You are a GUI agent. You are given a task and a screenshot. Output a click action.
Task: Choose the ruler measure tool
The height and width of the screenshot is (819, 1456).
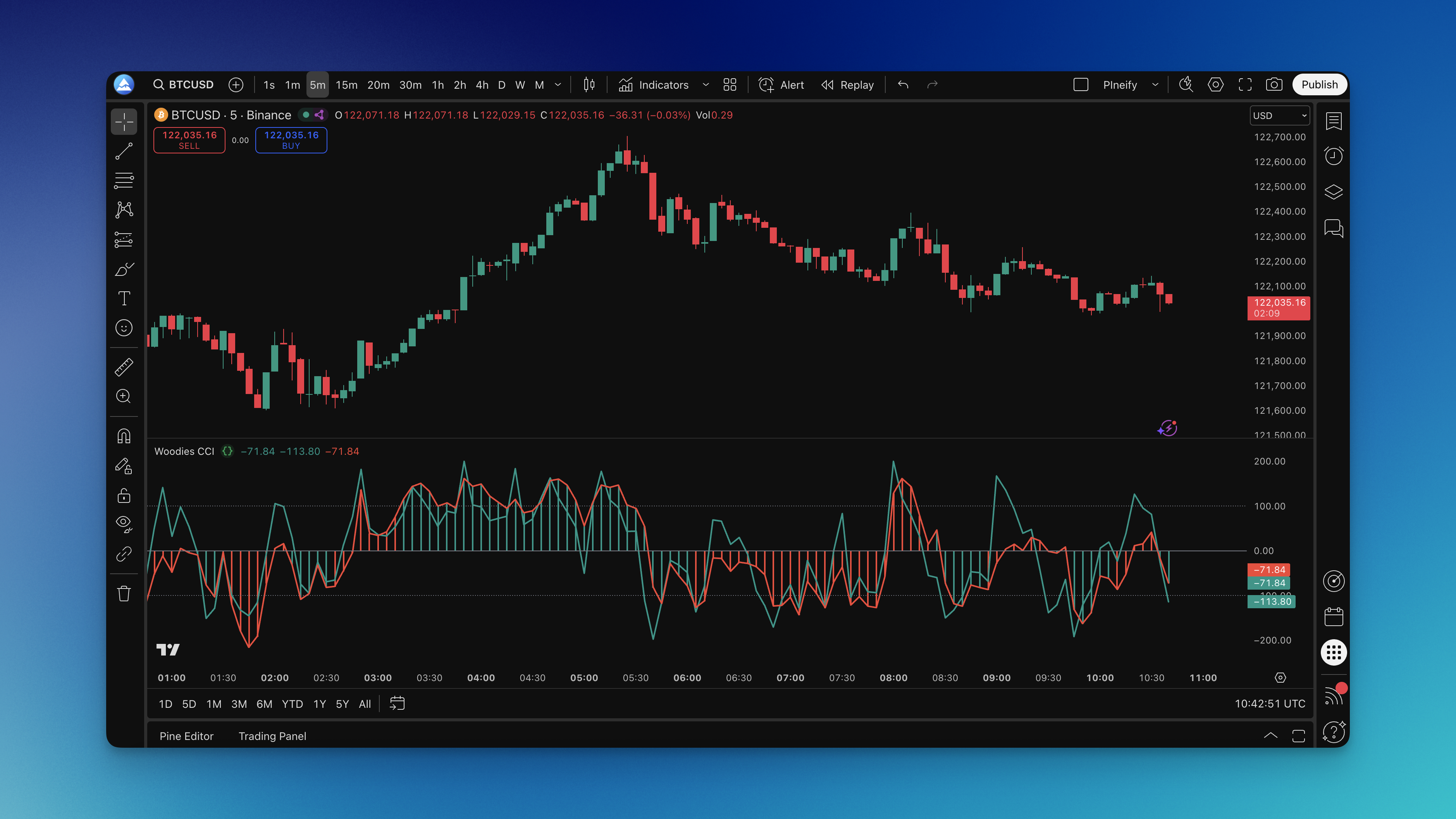click(x=124, y=367)
